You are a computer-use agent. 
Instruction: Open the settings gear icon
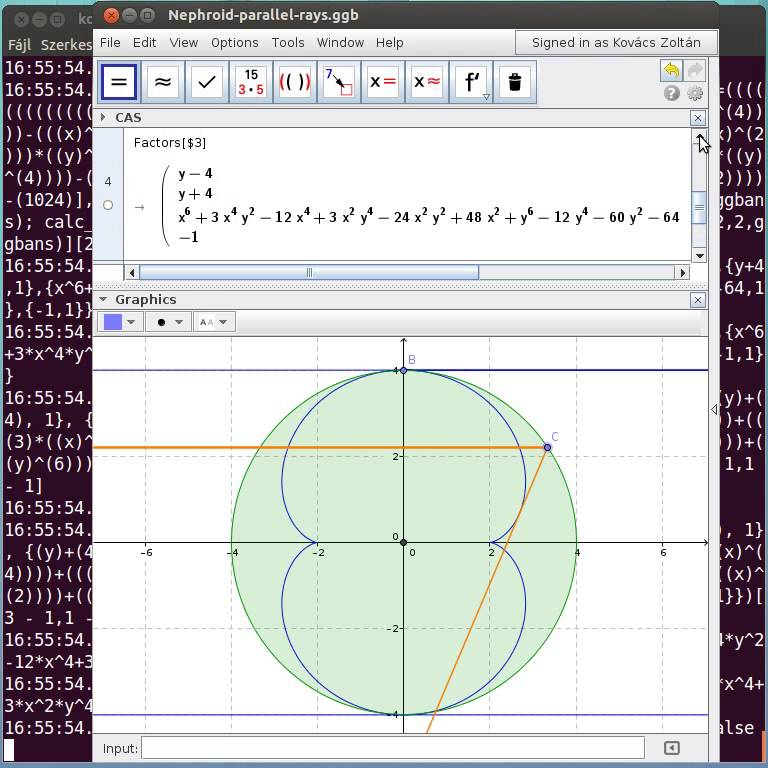pyautogui.click(x=695, y=93)
